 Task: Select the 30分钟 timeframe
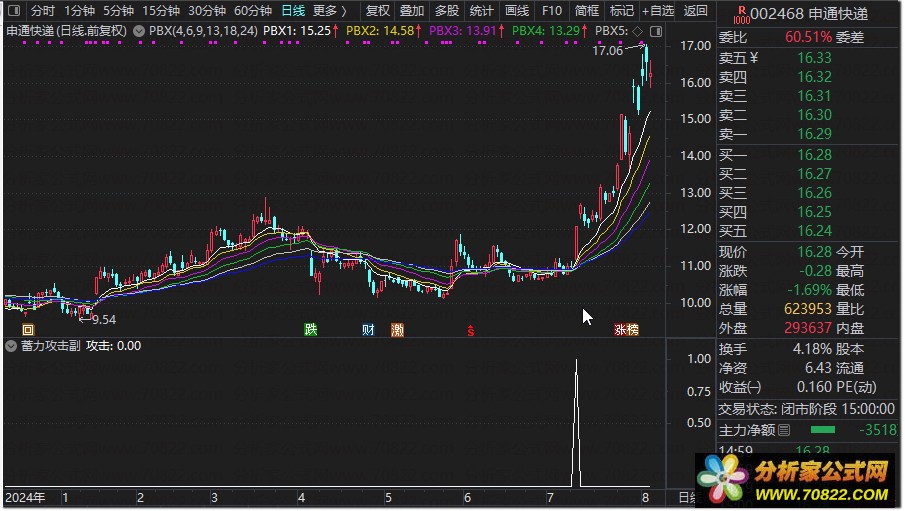coord(207,10)
